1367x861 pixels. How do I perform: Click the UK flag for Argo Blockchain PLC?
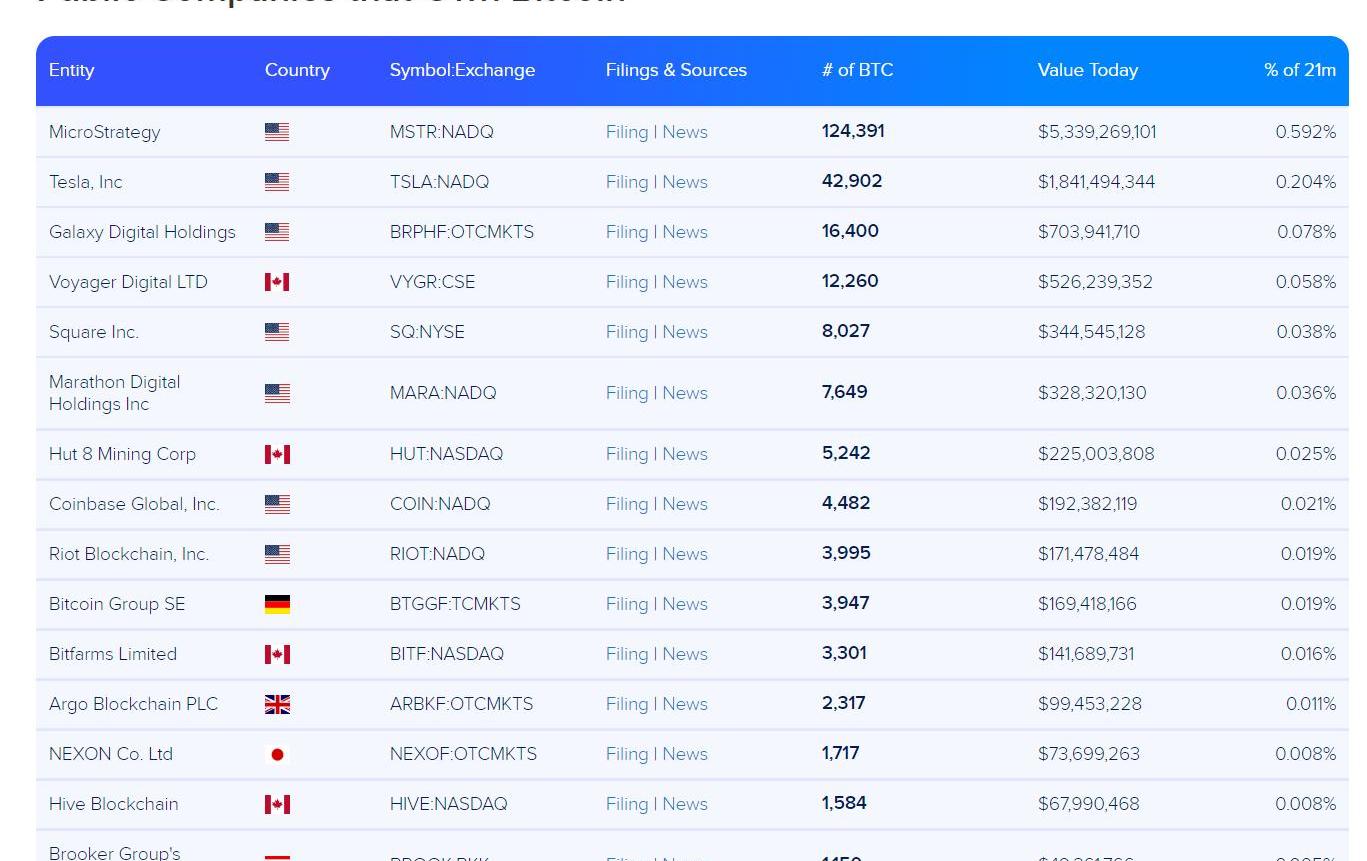coord(277,704)
